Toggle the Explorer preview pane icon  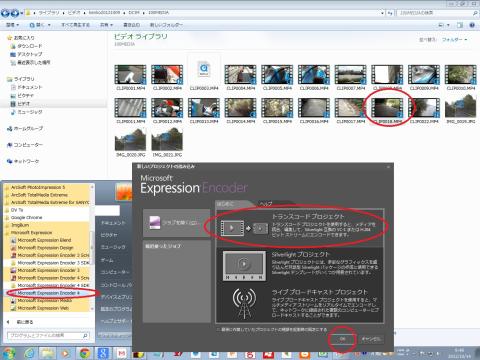click(460, 25)
